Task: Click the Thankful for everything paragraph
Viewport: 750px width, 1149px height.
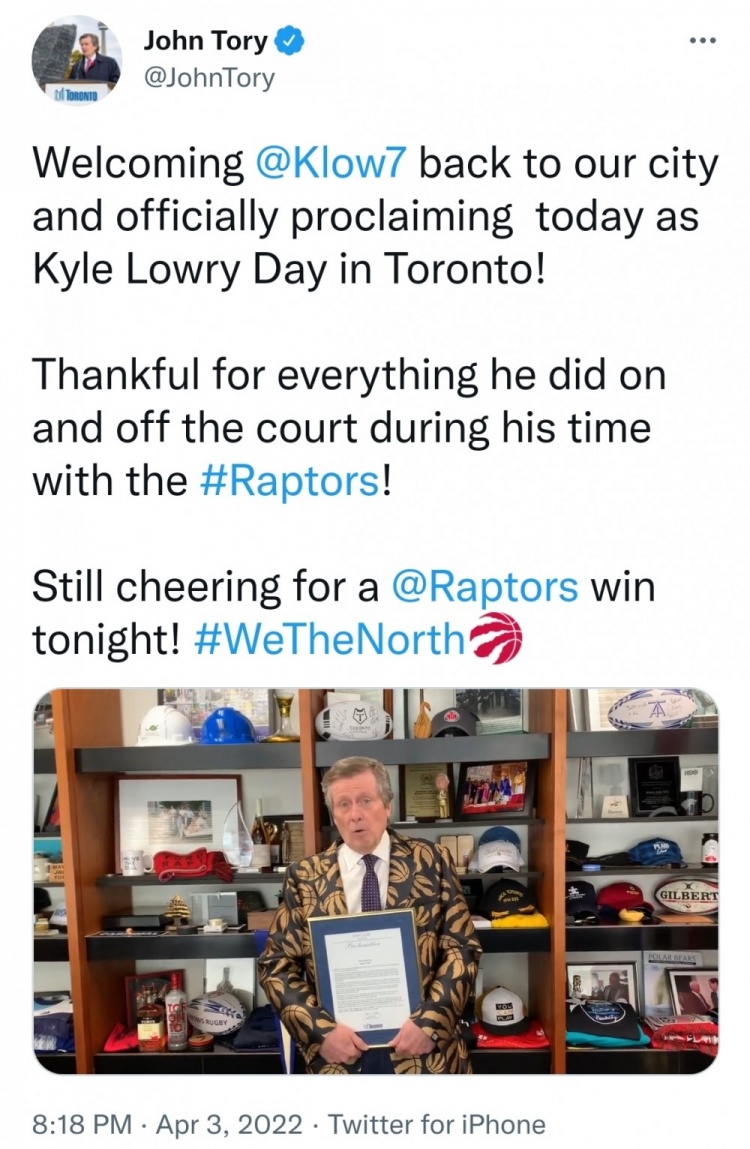Action: 349,428
